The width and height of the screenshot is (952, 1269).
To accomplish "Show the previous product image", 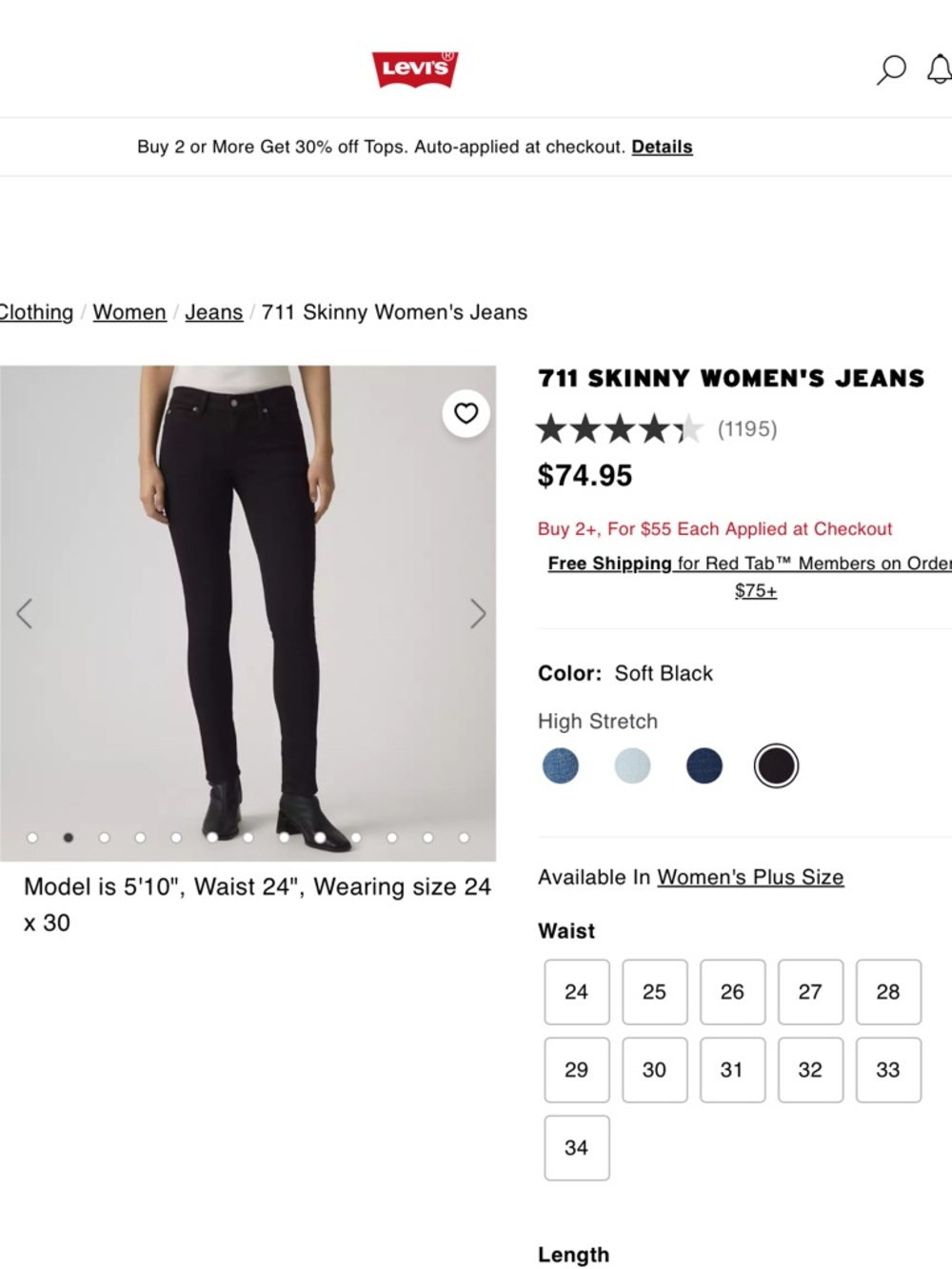I will point(26,614).
